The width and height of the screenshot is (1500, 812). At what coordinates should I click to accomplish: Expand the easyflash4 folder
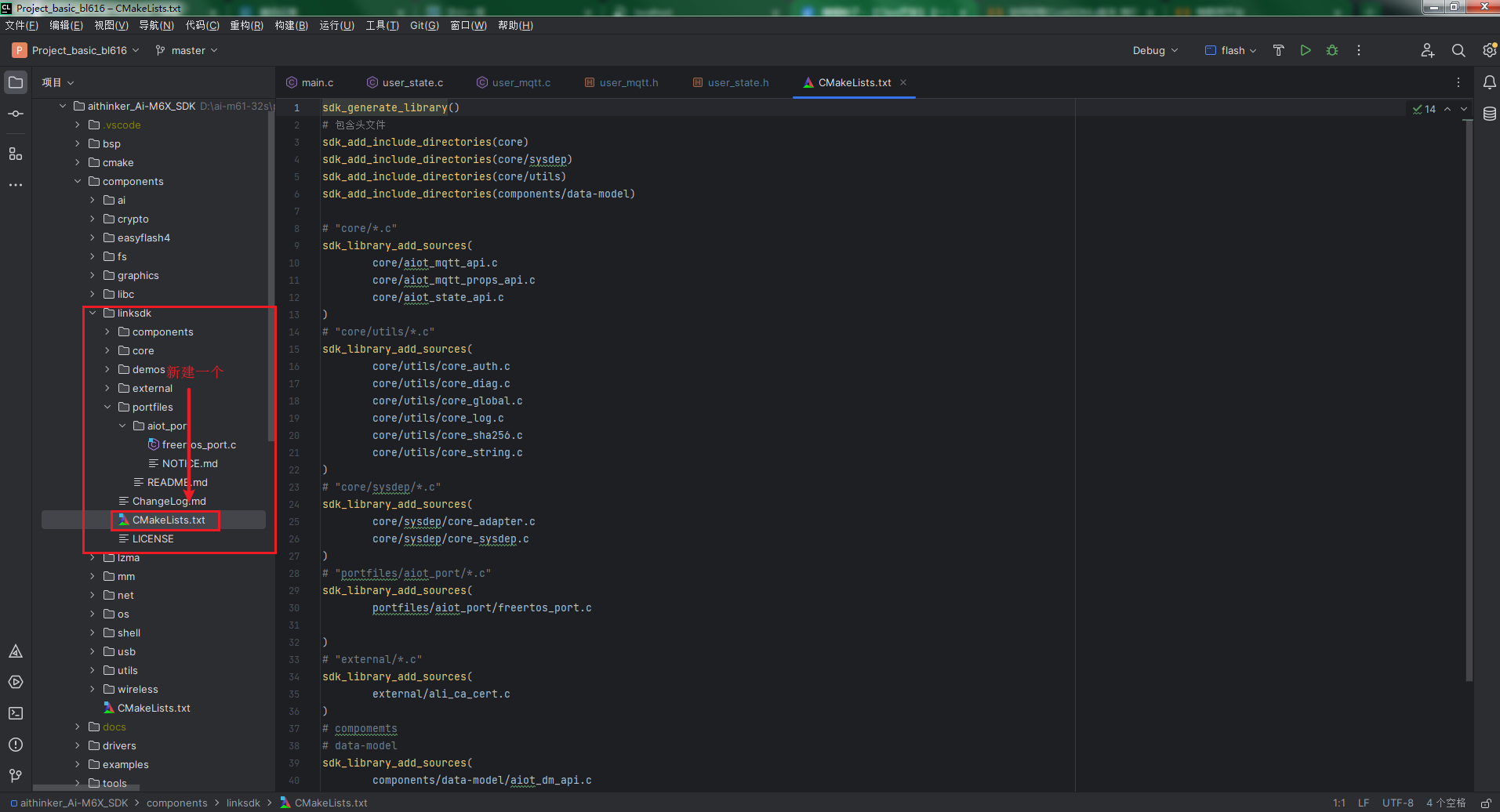click(x=93, y=237)
